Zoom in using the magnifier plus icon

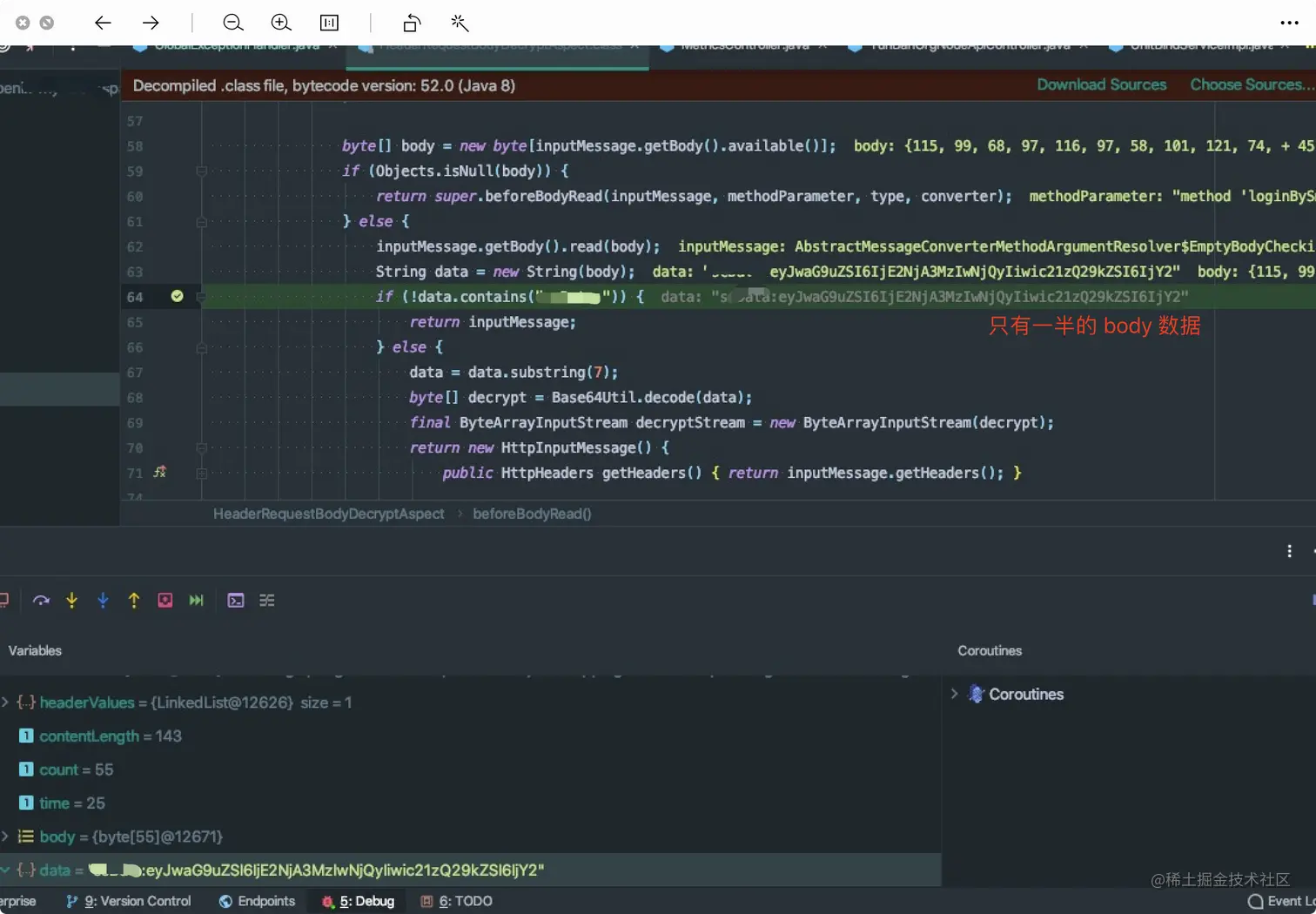coord(280,23)
